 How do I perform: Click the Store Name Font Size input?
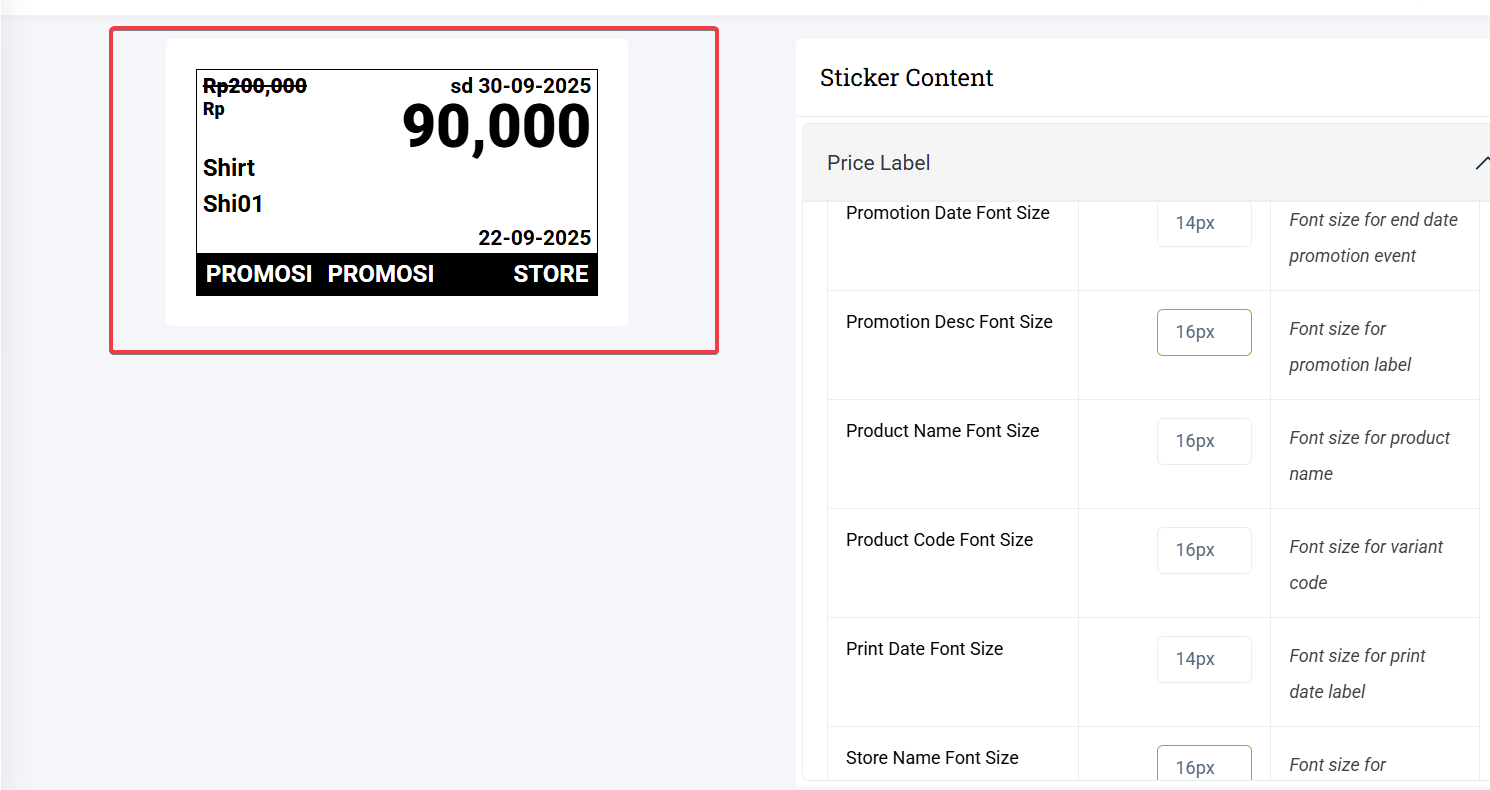click(1204, 766)
